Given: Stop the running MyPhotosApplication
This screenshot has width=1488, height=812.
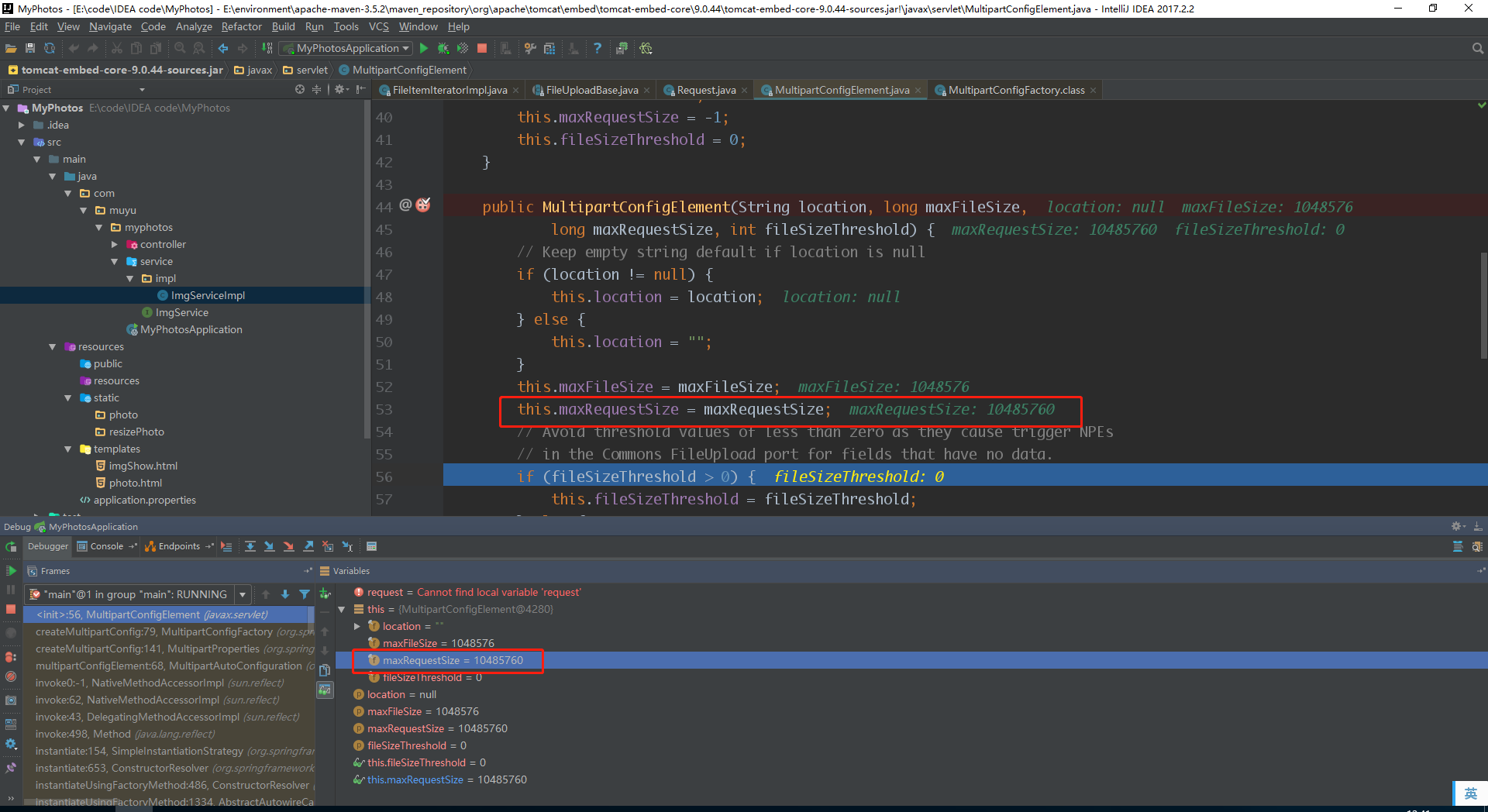Looking at the screenshot, I should 11,610.
